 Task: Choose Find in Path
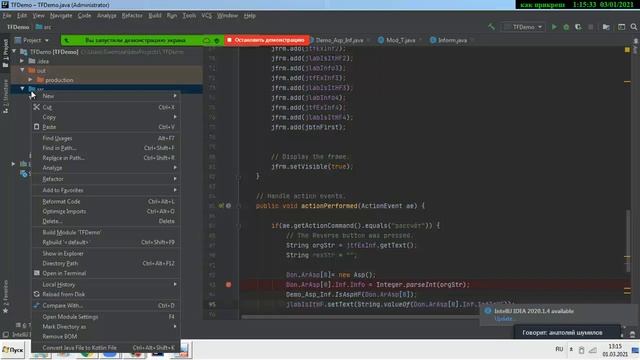tap(106, 148)
